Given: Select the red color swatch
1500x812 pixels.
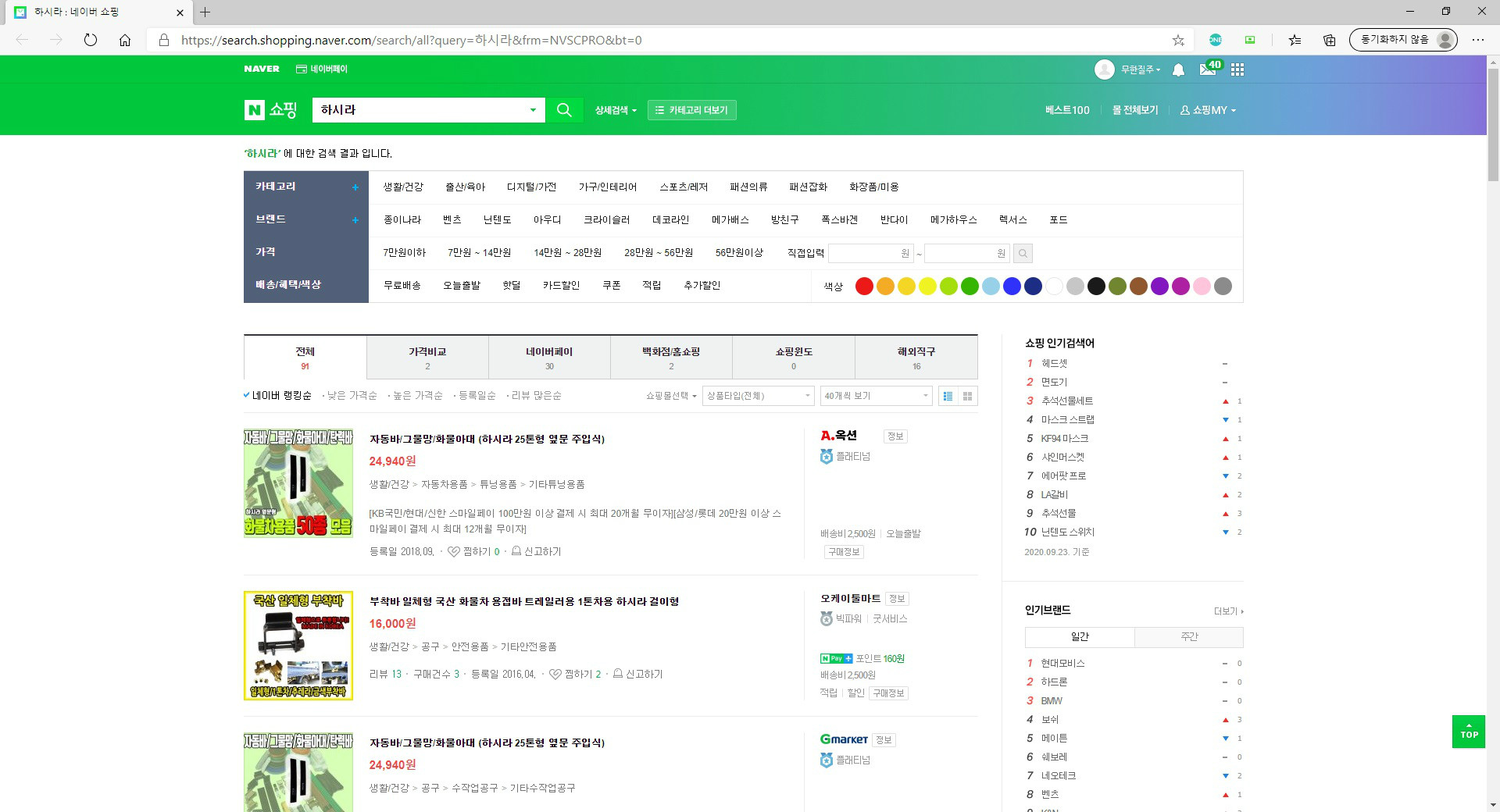Looking at the screenshot, I should click(864, 287).
